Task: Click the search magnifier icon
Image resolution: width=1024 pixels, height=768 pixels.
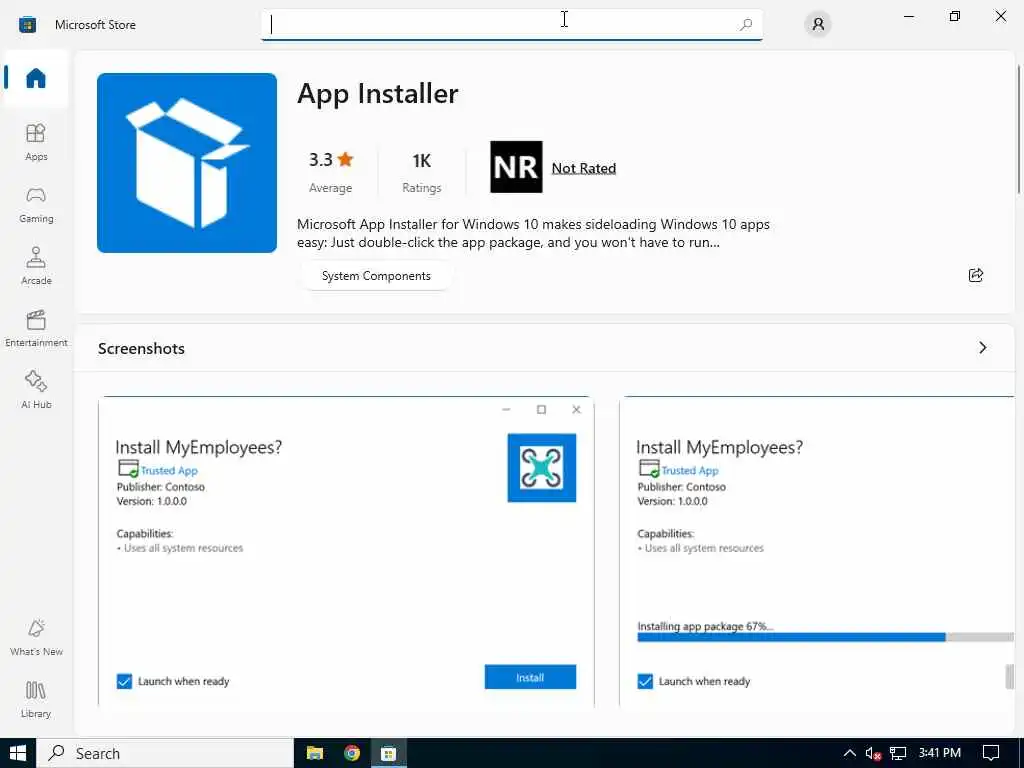Action: pos(746,25)
